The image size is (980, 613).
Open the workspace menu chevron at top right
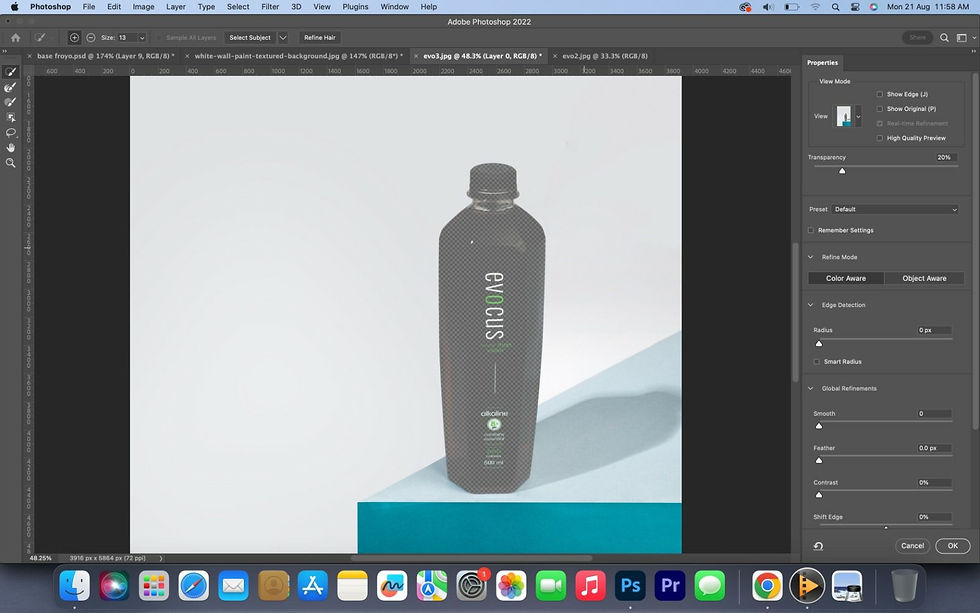974,37
